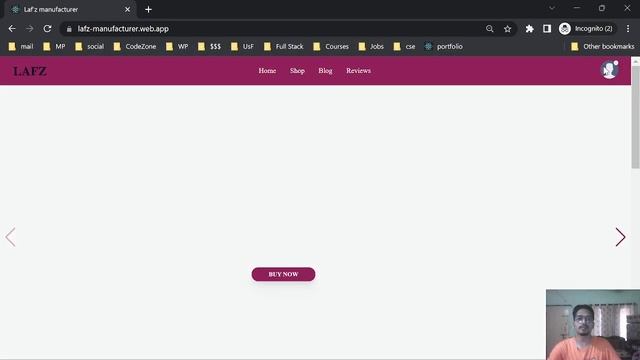
Task: Close the Laf'z manufacturer tab
Action: (x=127, y=9)
